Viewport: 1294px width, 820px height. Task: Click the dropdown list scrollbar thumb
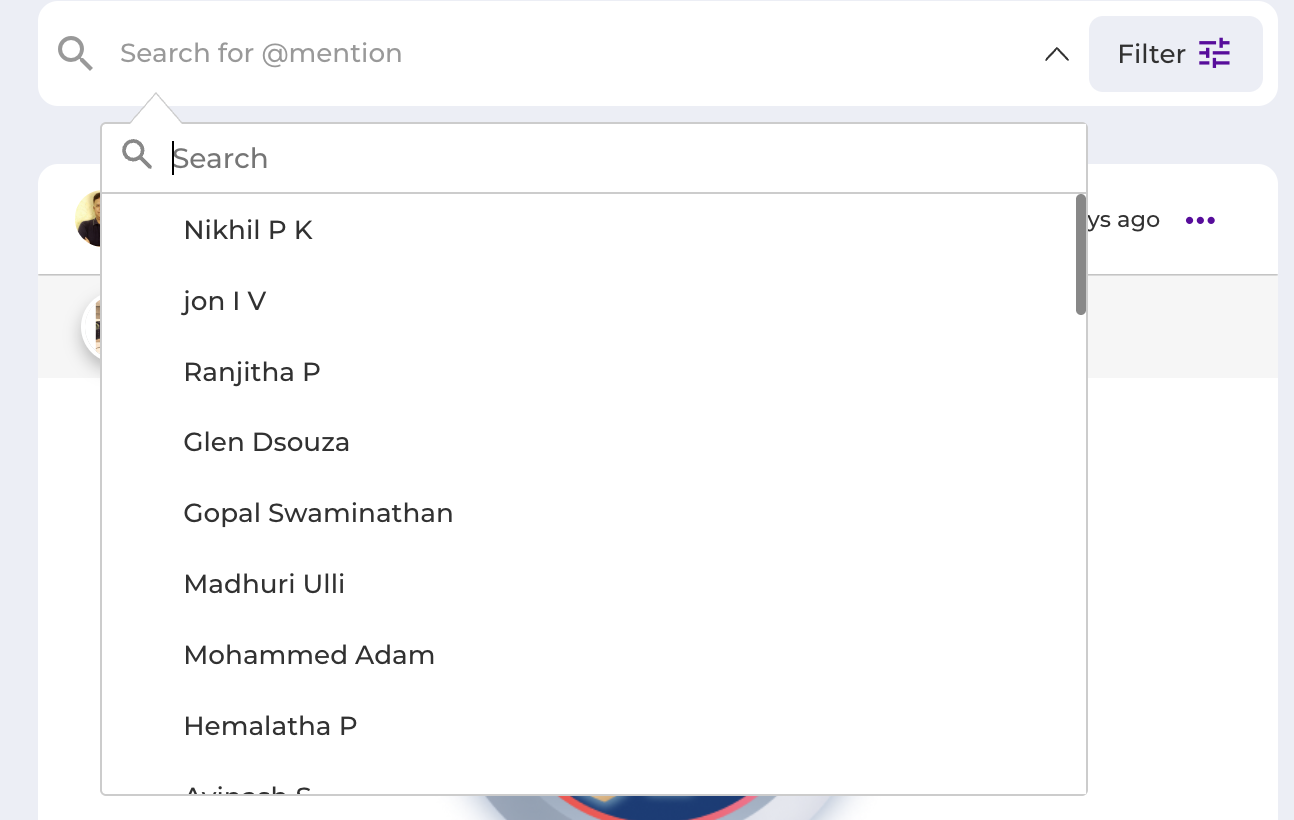click(x=1081, y=254)
